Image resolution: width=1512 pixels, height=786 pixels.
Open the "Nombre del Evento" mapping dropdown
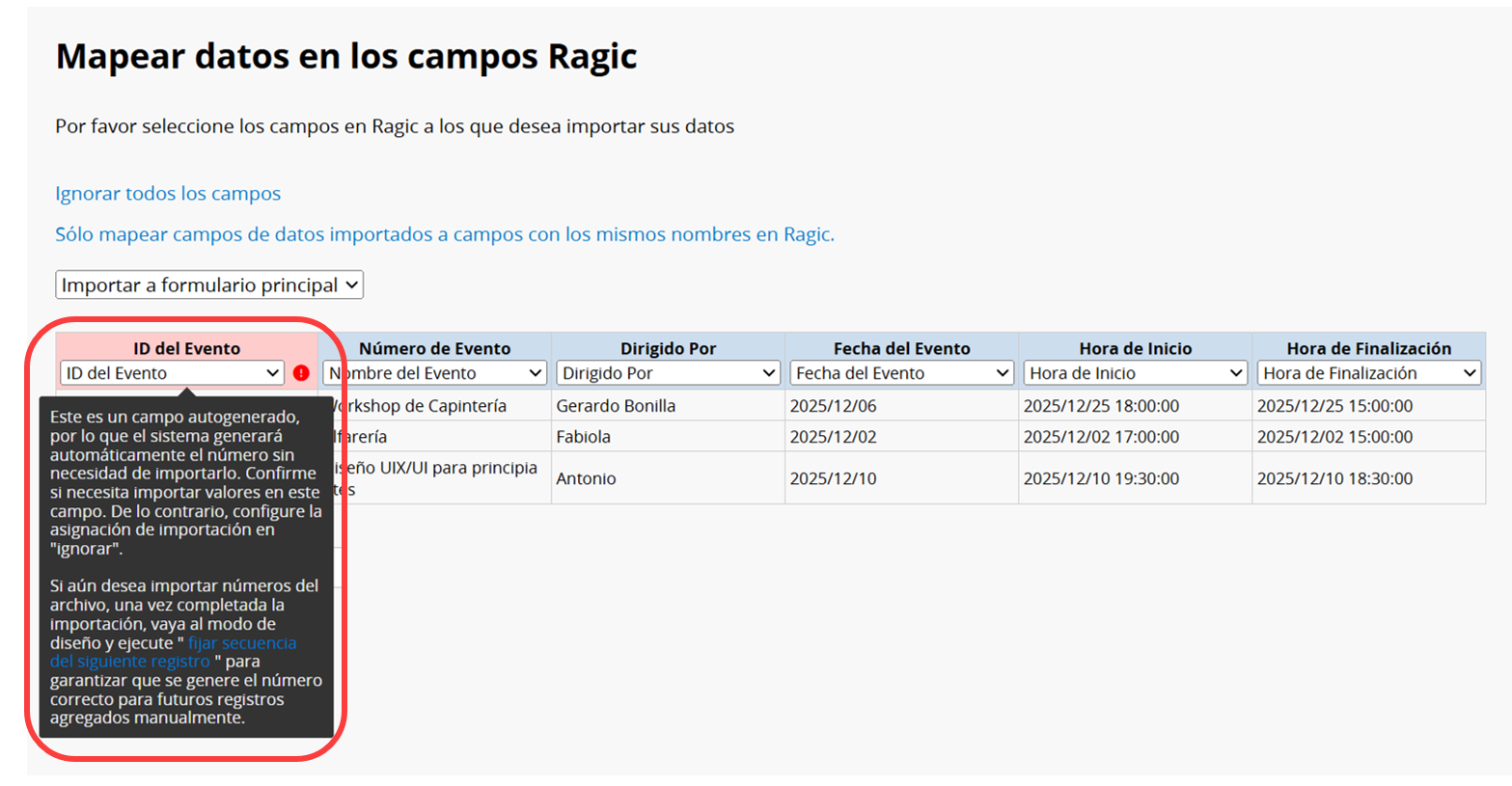435,373
